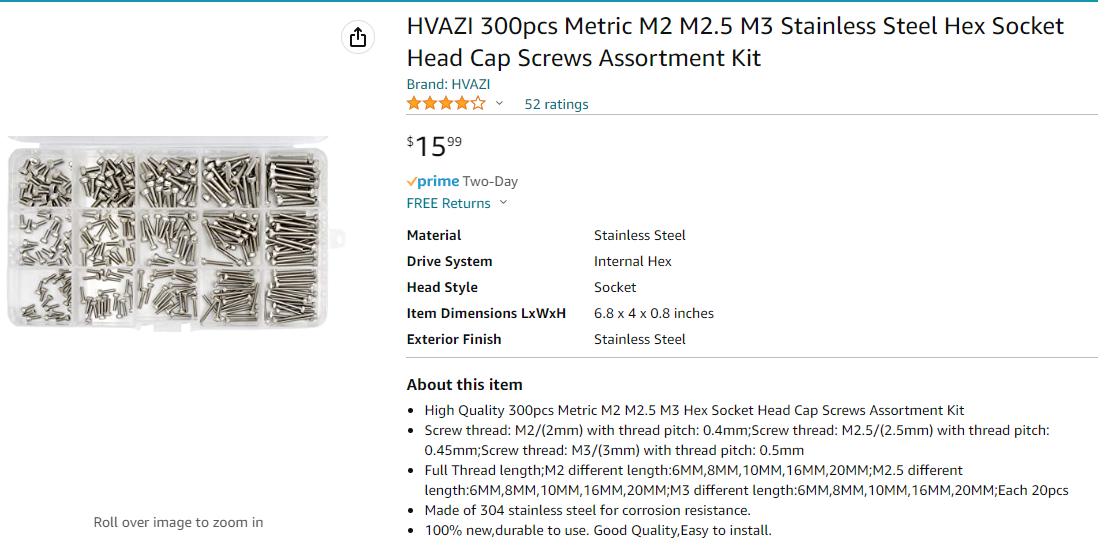The height and width of the screenshot is (551, 1098).
Task: Click the "Roll over image to zoom in" text
Action: 178,522
